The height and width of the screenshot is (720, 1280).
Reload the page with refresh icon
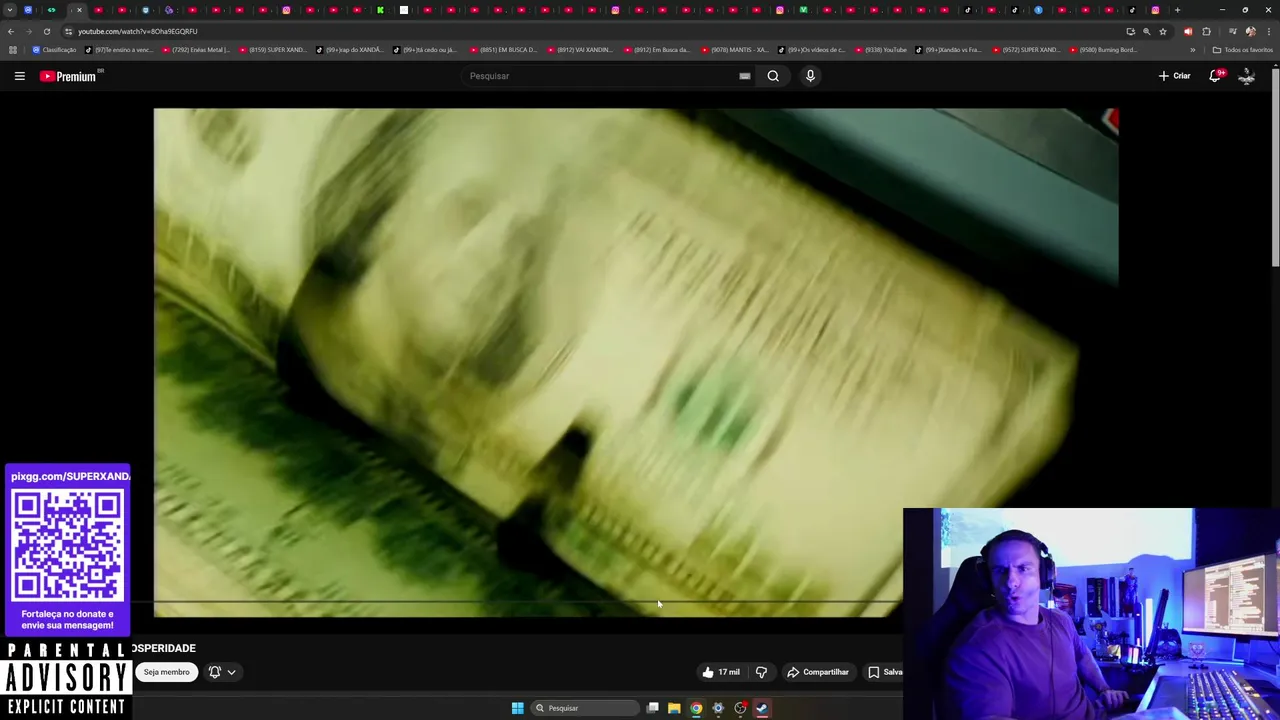pos(46,31)
